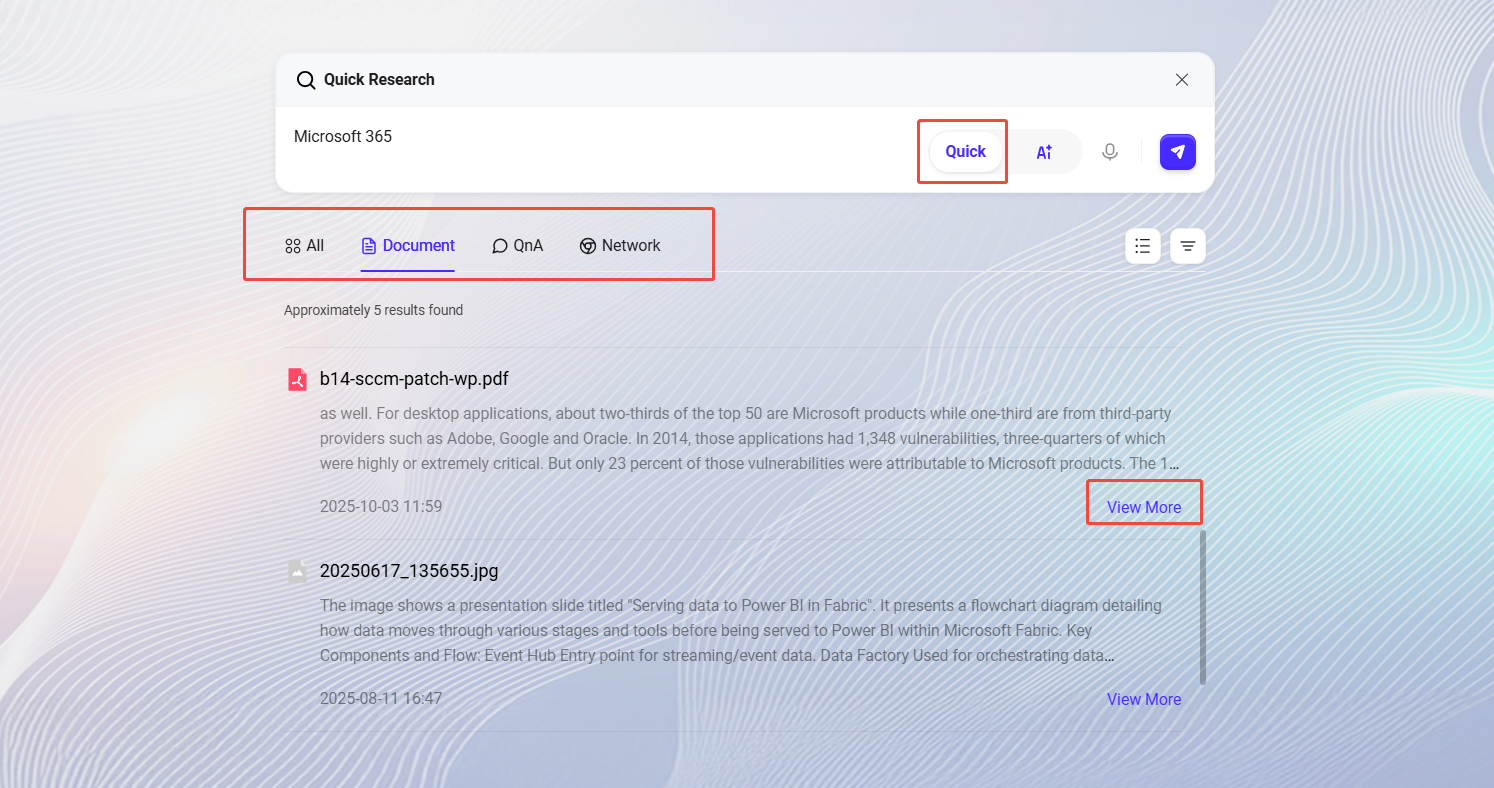
Task: Click the microphone voice input icon
Action: point(1109,152)
